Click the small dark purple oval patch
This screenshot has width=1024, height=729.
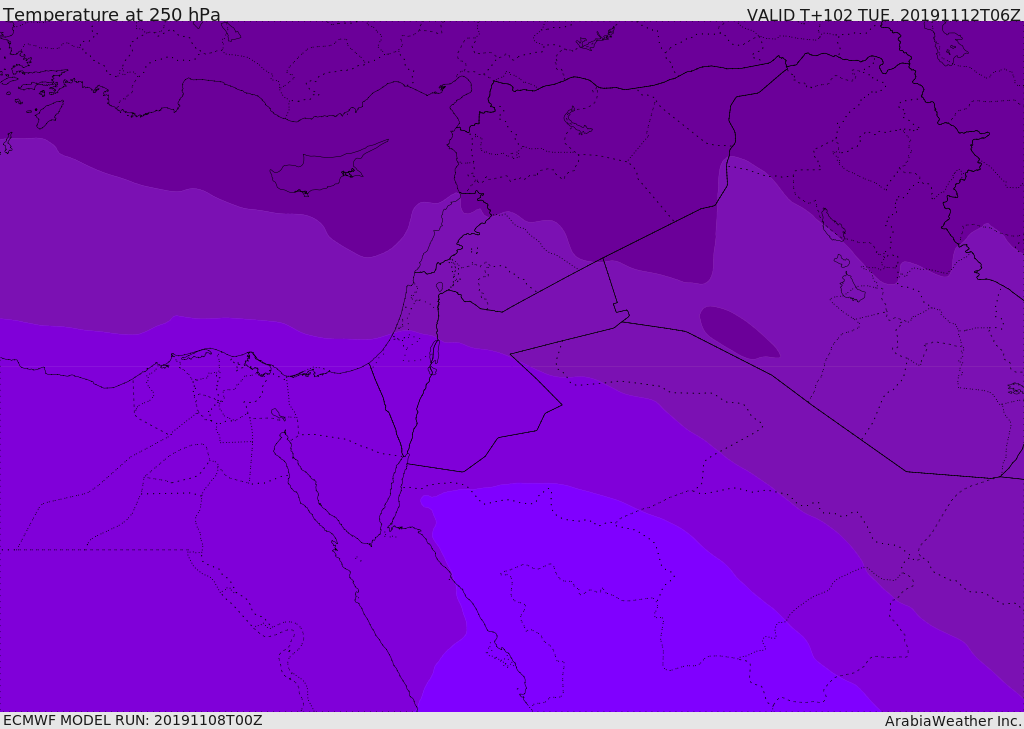point(738,332)
